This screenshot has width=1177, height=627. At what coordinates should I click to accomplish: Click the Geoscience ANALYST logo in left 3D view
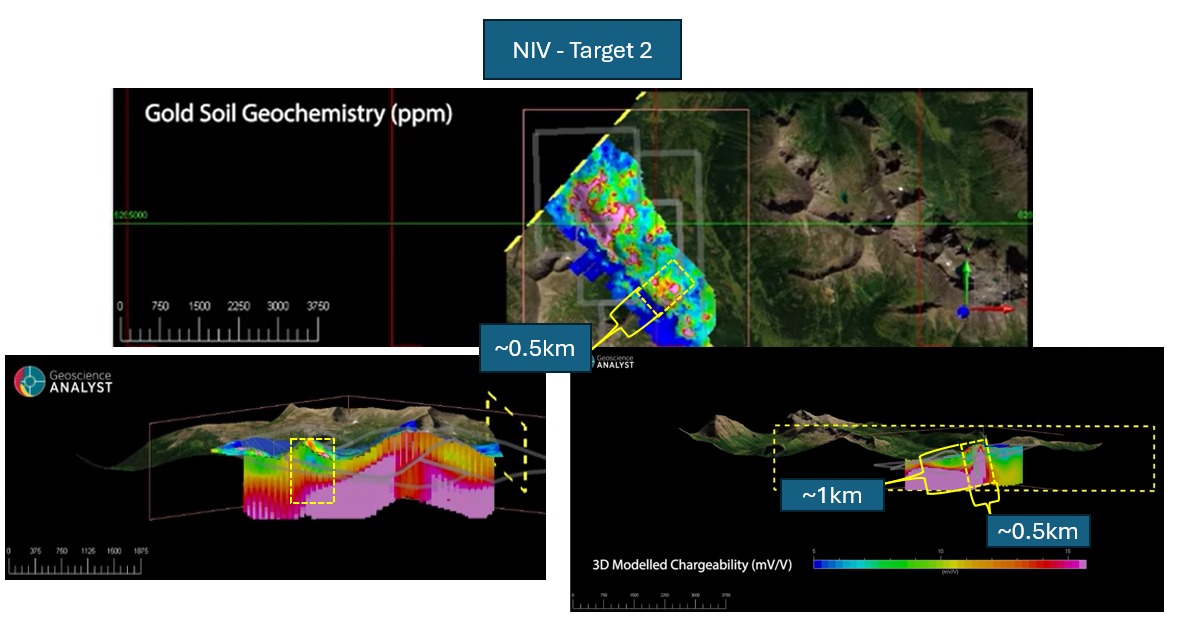click(64, 381)
